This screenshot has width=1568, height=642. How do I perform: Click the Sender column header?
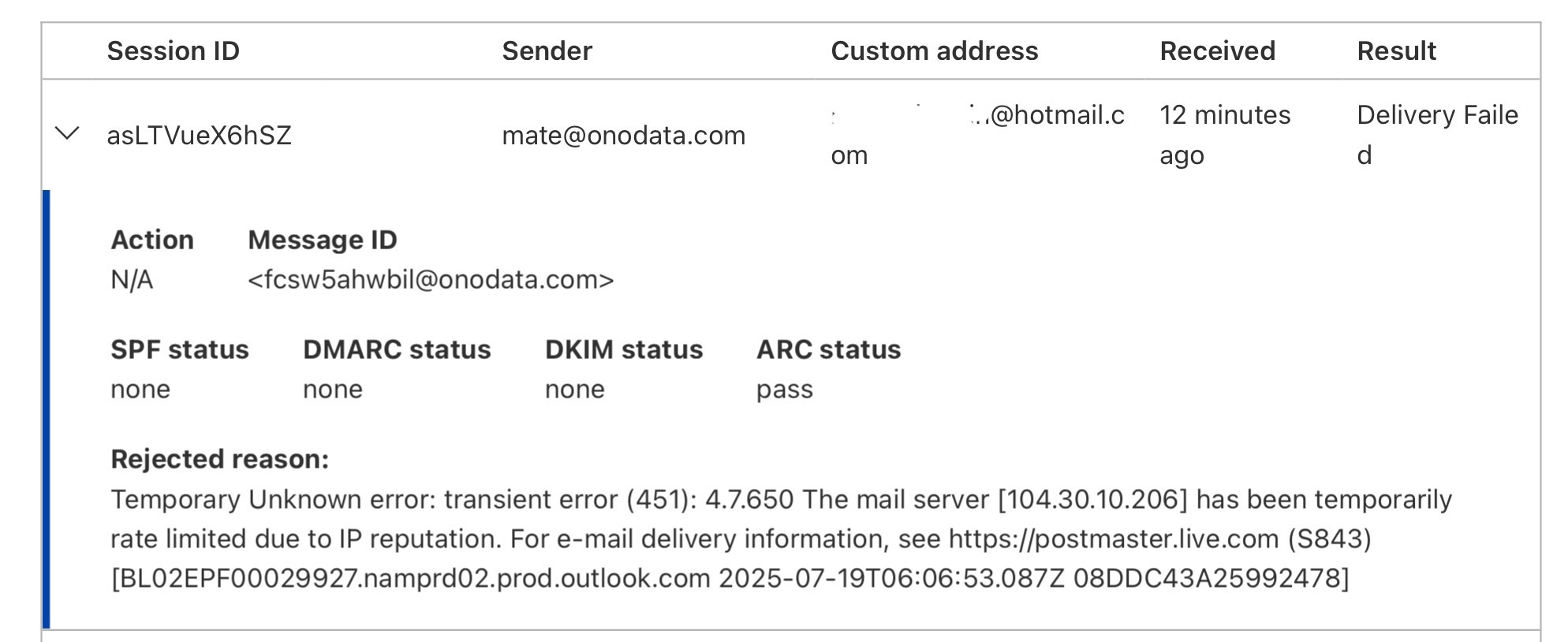[x=547, y=51]
